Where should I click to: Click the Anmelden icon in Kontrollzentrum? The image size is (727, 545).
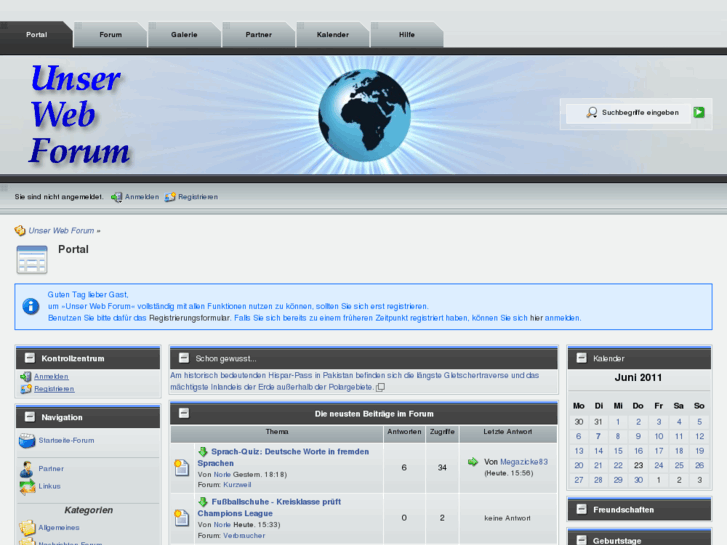26,377
